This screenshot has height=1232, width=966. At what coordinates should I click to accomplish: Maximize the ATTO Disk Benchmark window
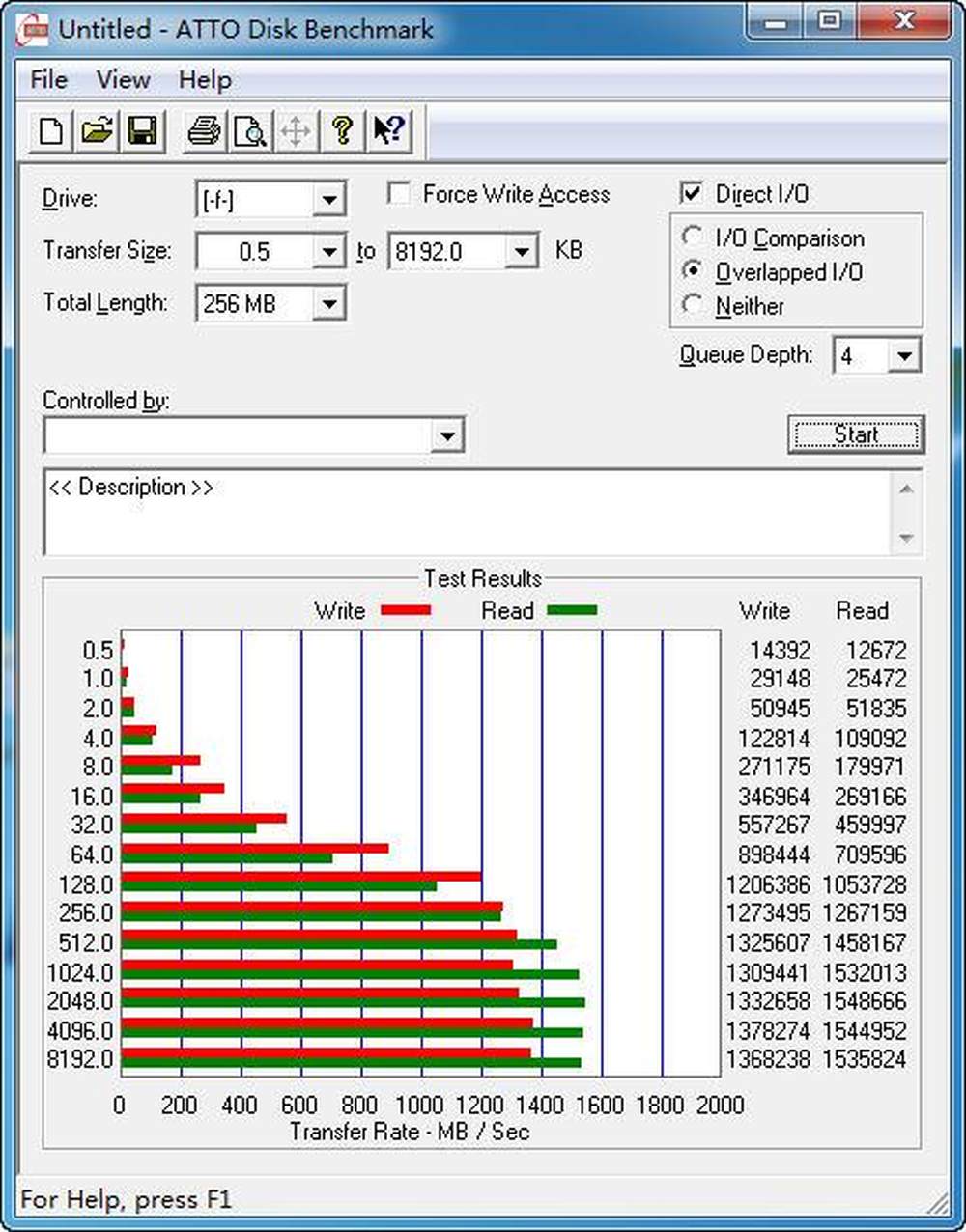tap(830, 23)
